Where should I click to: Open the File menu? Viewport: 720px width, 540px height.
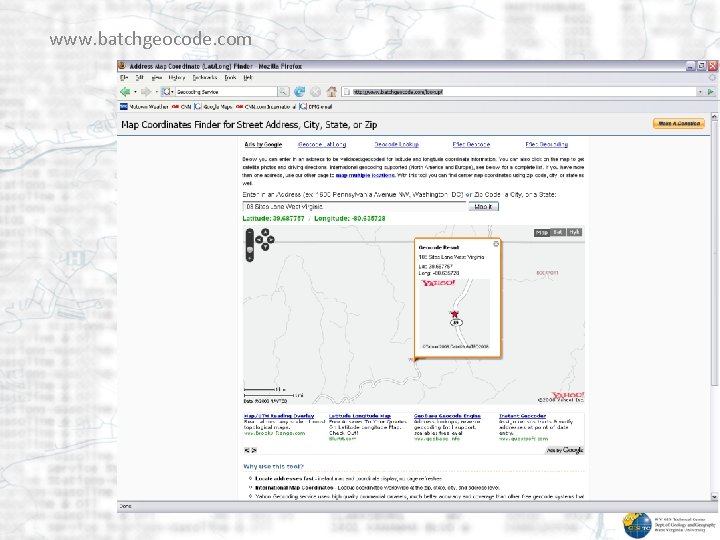(x=124, y=78)
